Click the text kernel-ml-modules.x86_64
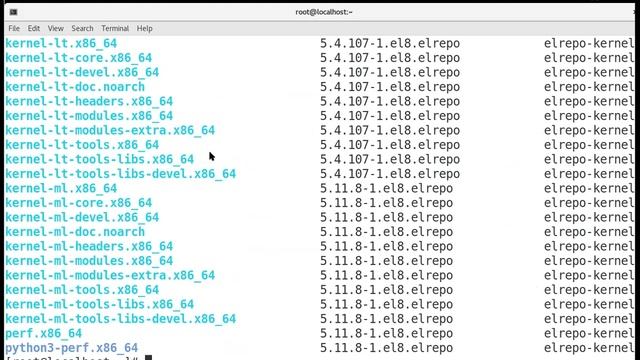640x360 pixels. pos(89,261)
